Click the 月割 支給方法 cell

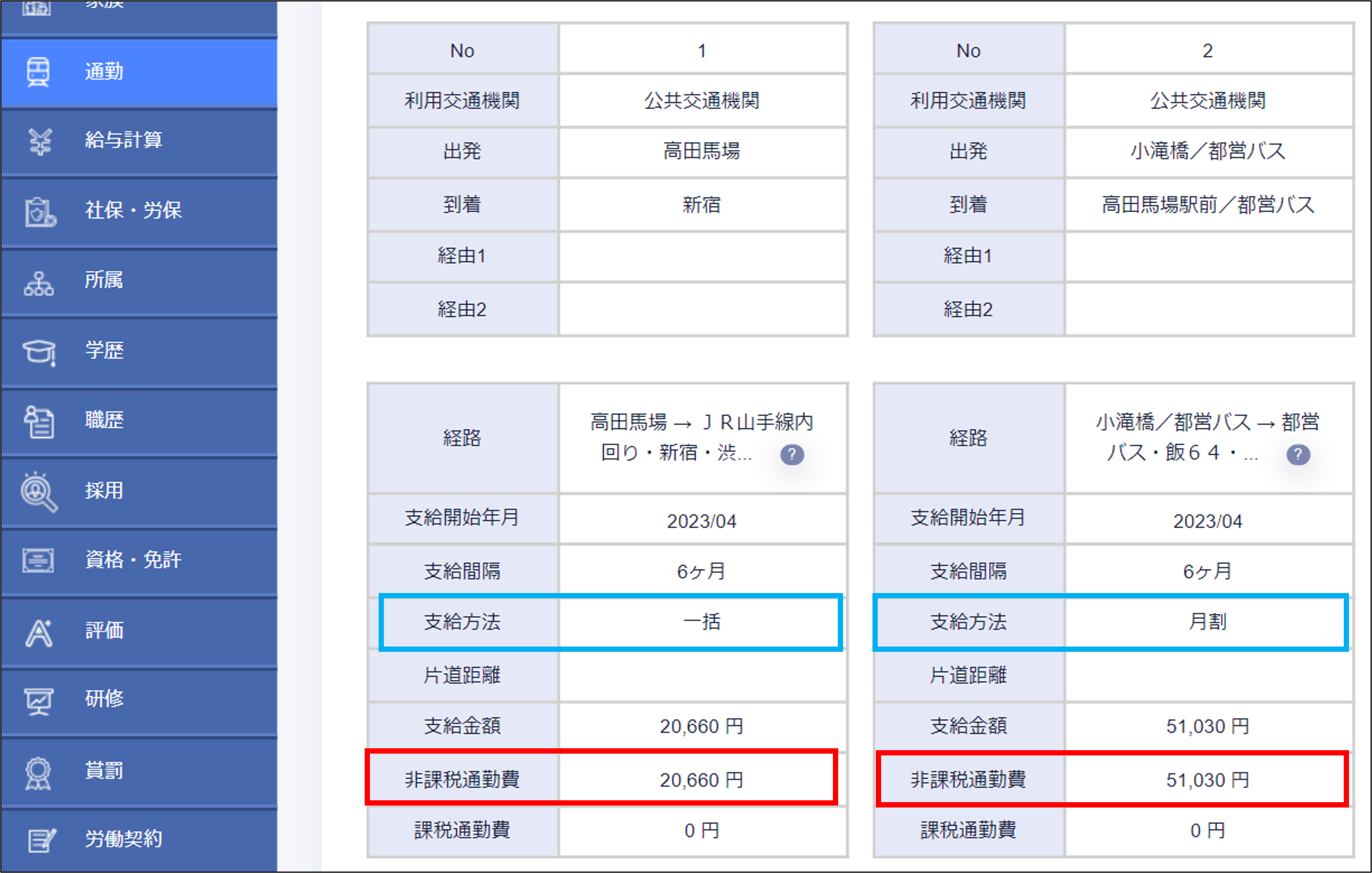1207,622
